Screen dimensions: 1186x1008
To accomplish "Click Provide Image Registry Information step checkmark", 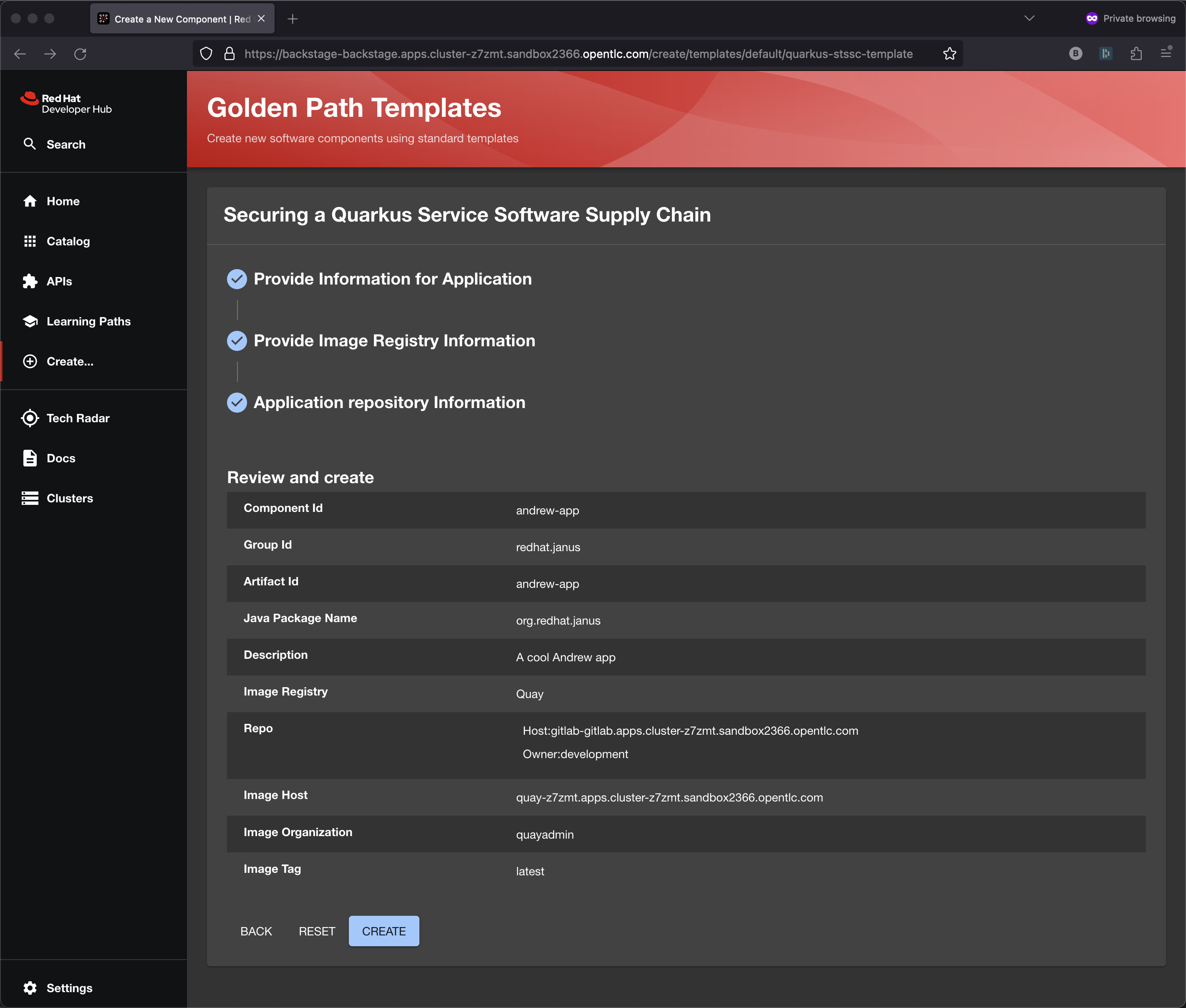I will pyautogui.click(x=237, y=340).
